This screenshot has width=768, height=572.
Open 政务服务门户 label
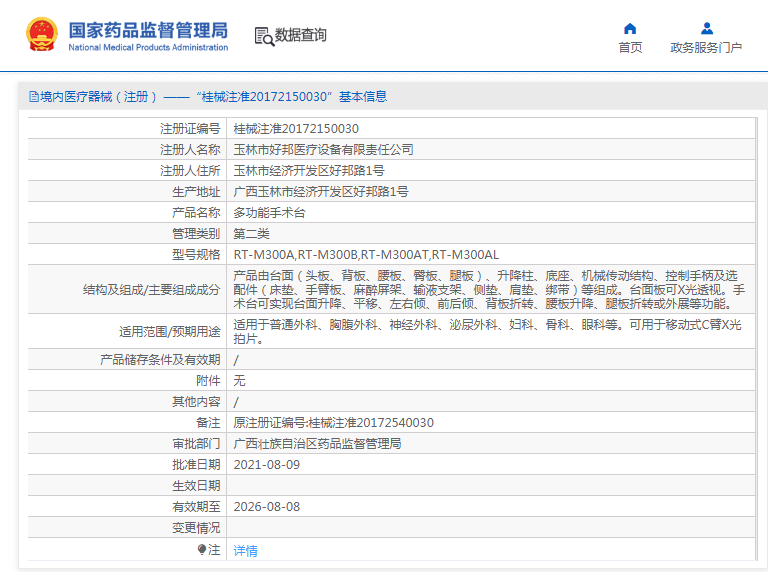(x=706, y=48)
